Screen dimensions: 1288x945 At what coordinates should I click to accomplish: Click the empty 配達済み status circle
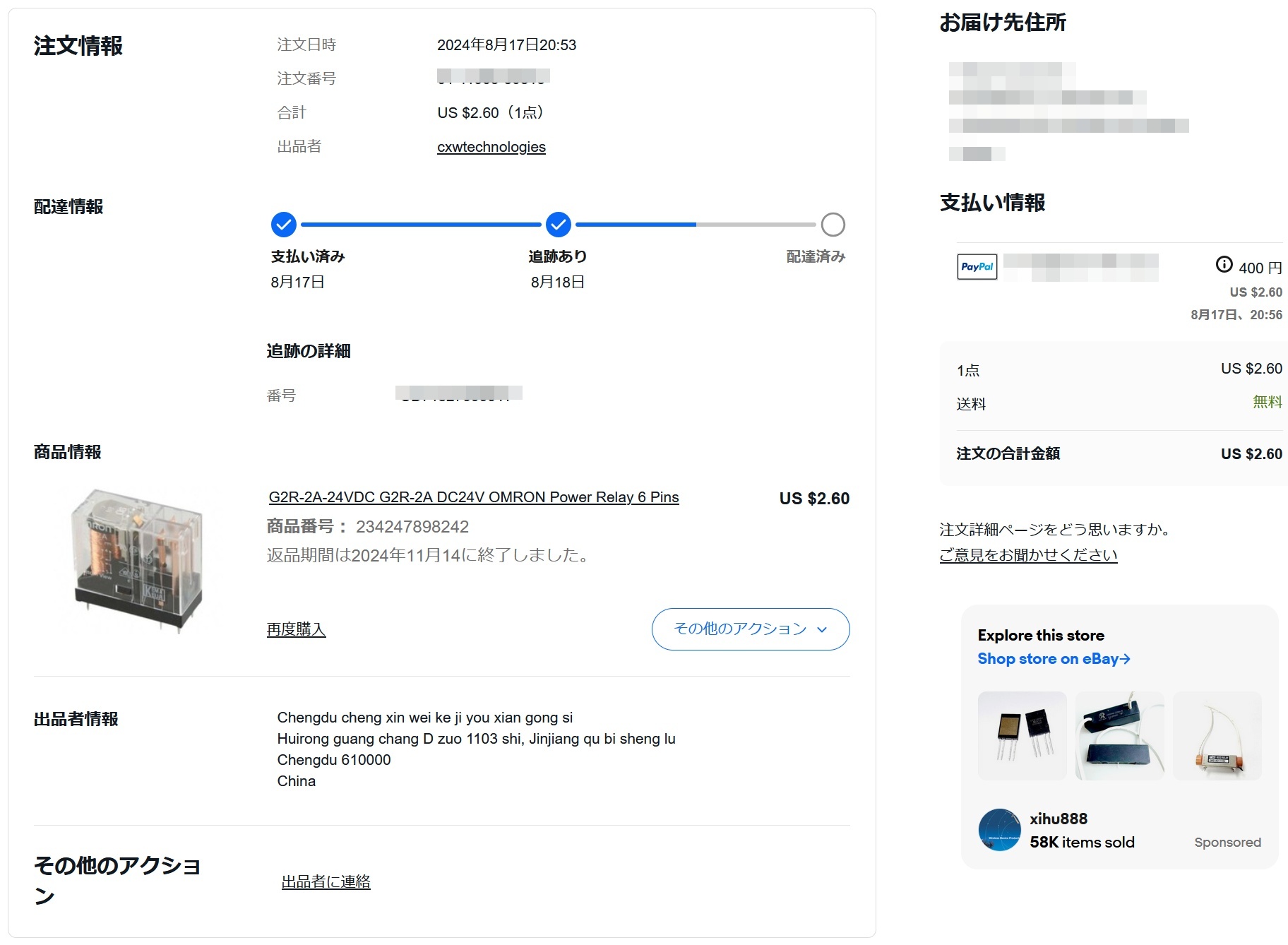click(x=833, y=225)
